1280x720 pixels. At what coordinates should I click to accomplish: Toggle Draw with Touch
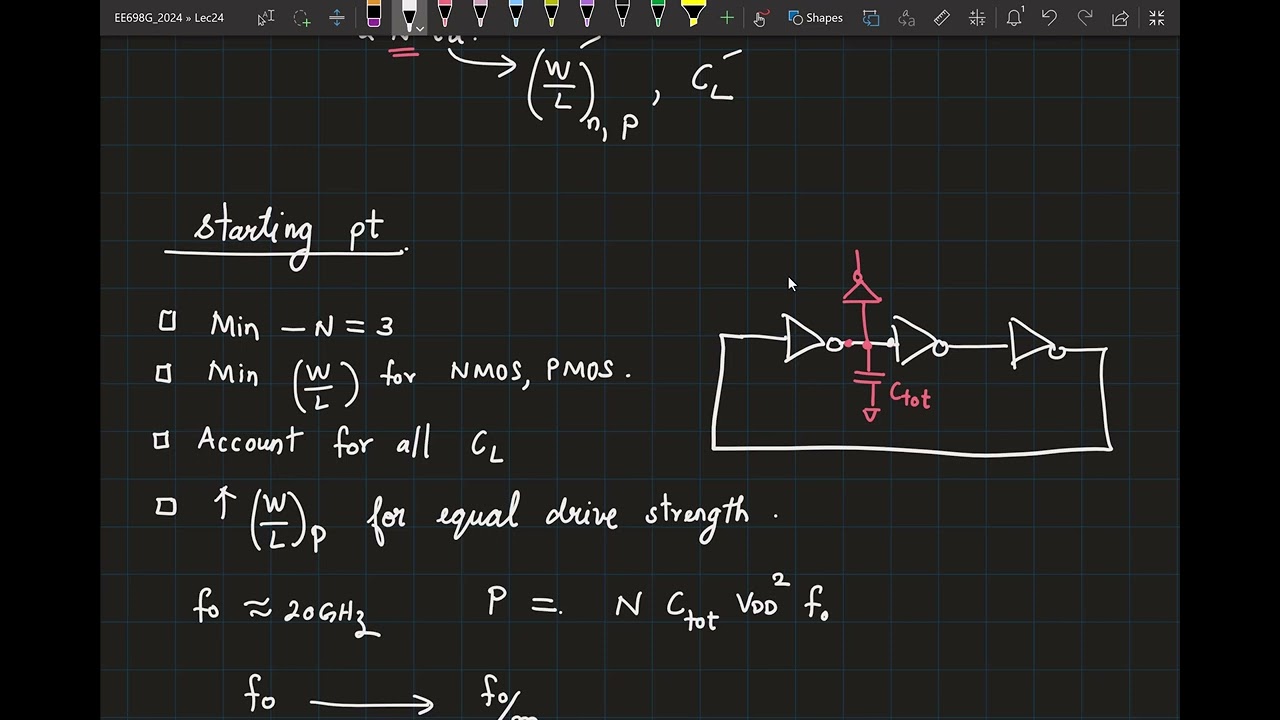coord(760,18)
